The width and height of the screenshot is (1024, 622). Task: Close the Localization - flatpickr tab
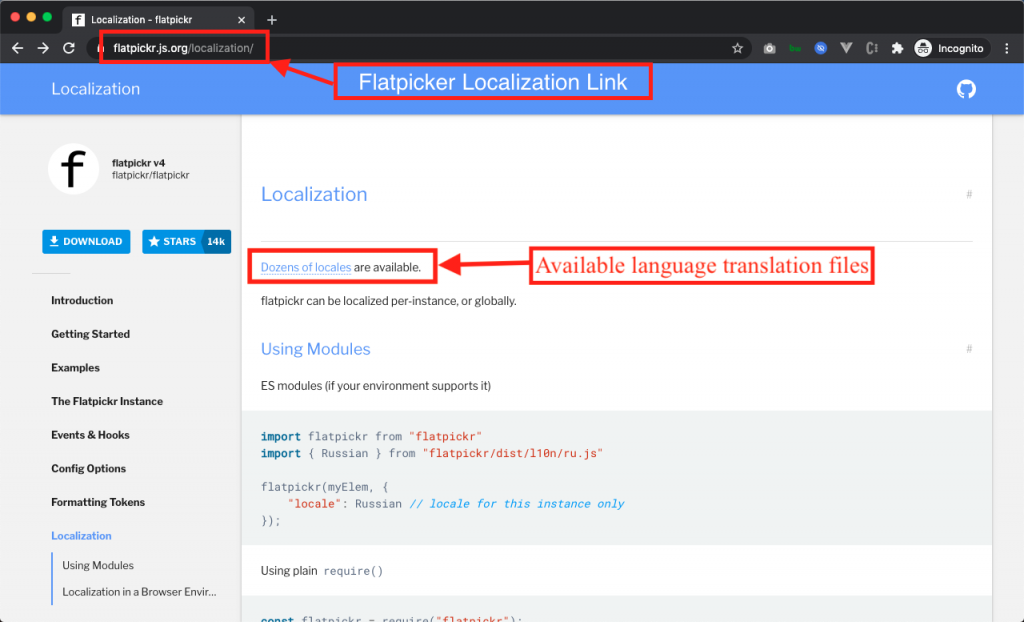pyautogui.click(x=241, y=20)
